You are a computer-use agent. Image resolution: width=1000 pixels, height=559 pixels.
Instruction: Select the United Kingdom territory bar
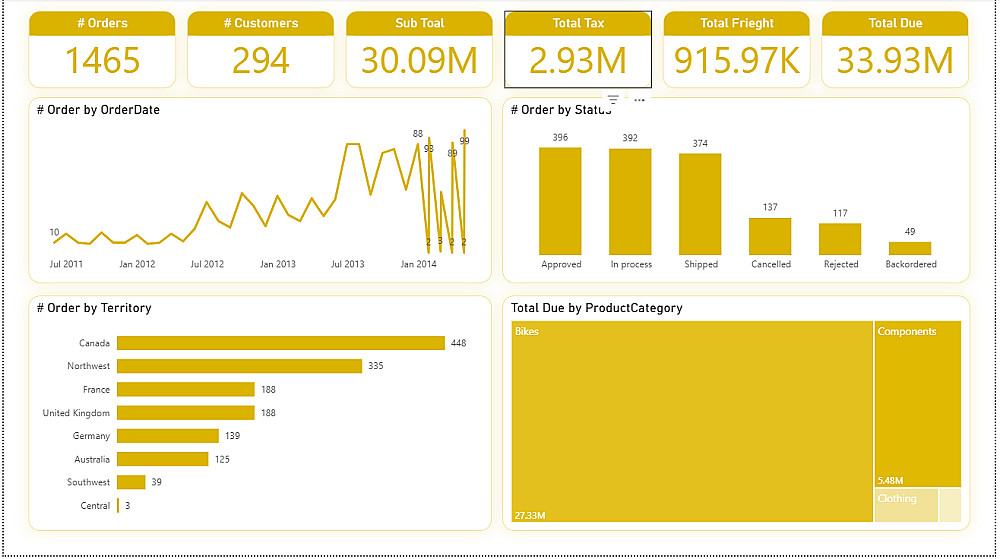186,413
